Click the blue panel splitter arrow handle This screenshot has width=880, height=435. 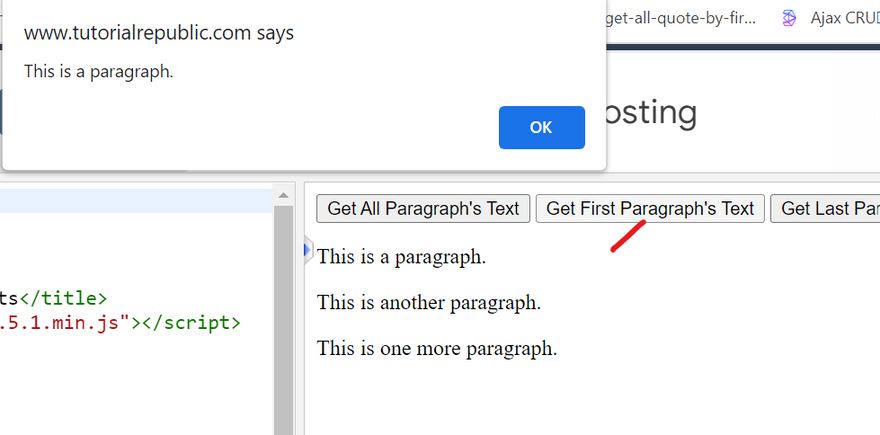307,249
